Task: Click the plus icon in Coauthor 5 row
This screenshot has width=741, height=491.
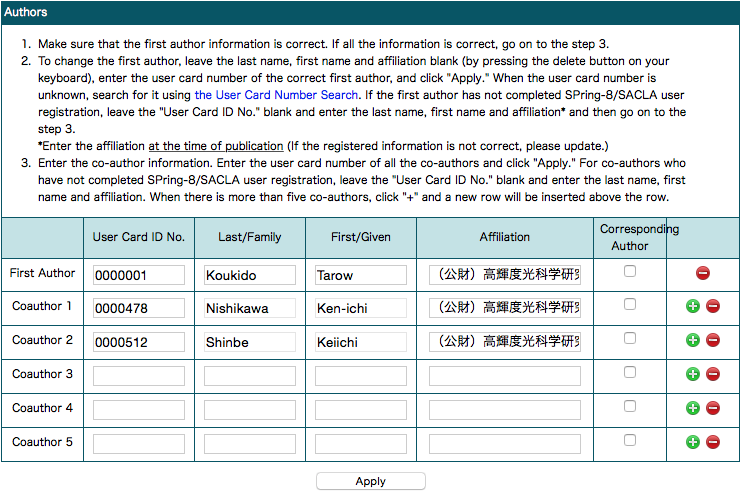Action: pyautogui.click(x=692, y=442)
